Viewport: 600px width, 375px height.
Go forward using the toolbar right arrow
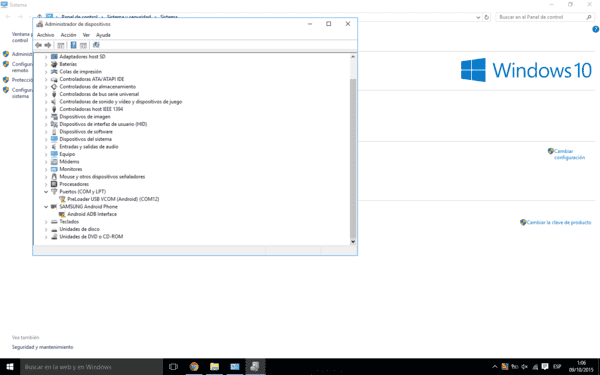(47, 45)
